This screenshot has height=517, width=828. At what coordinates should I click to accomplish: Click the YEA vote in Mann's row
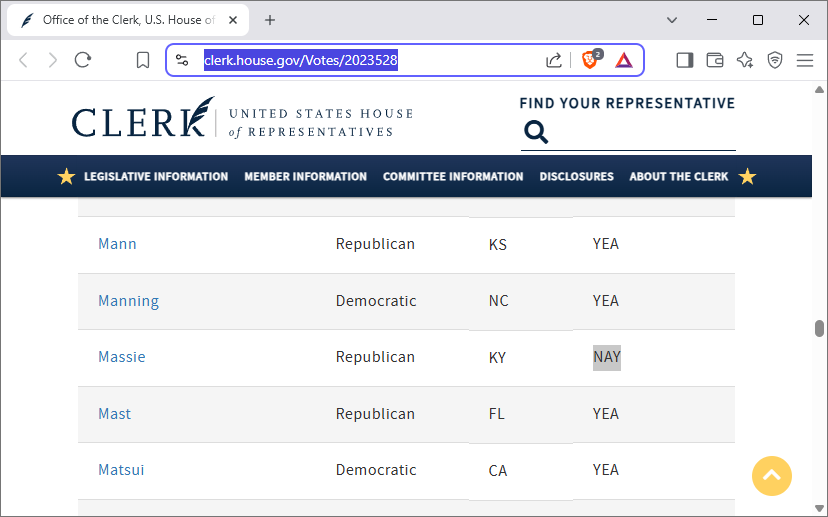coord(606,244)
